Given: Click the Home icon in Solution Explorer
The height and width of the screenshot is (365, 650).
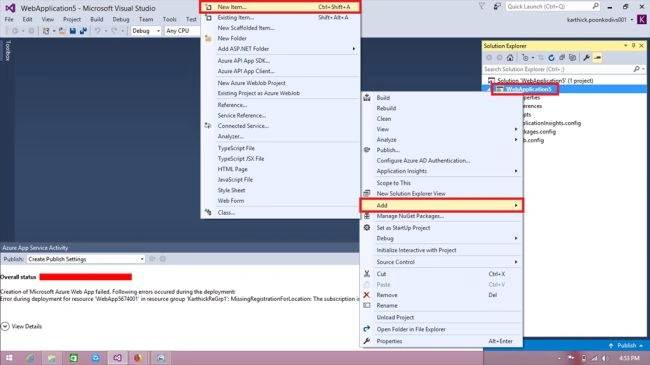Looking at the screenshot, I should [510, 58].
